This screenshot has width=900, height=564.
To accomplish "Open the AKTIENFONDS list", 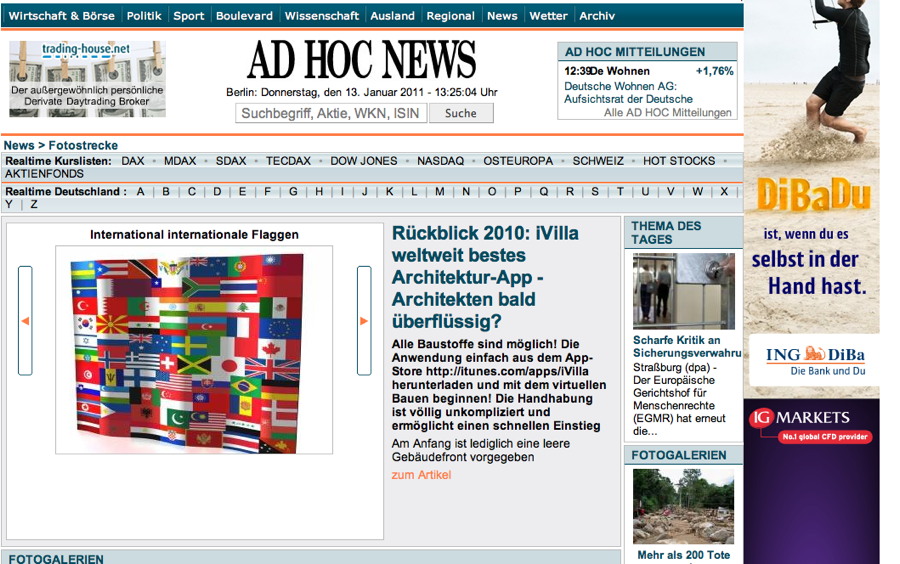I will click(x=44, y=174).
